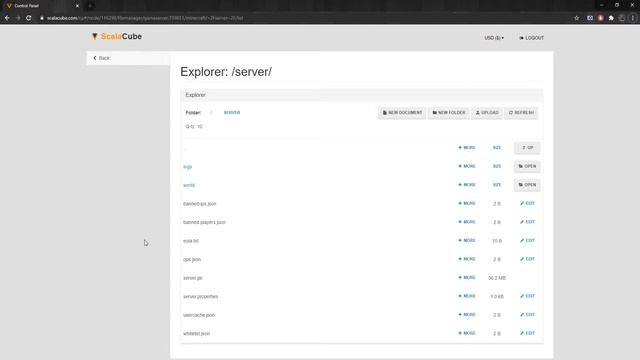Edit banned-players.json
The image size is (640, 360).
point(527,222)
